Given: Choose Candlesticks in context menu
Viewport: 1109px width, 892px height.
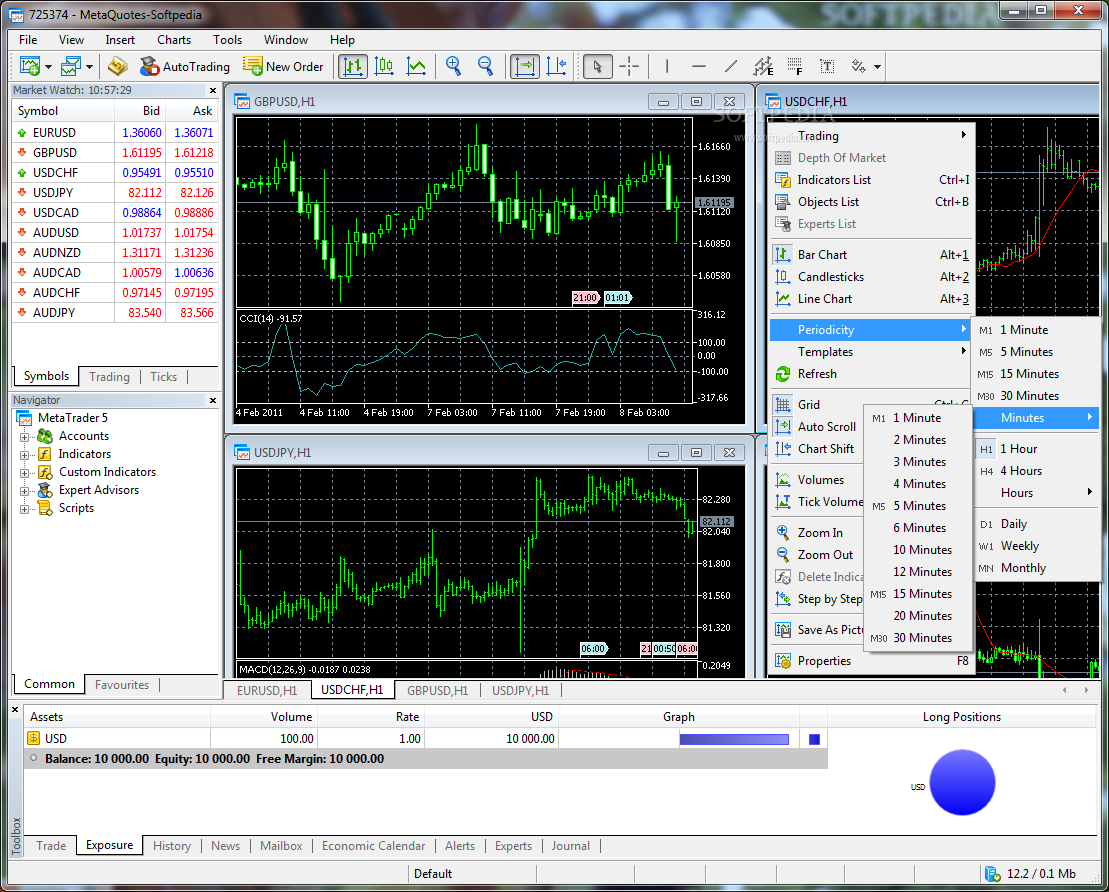Looking at the screenshot, I should pyautogui.click(x=871, y=277).
